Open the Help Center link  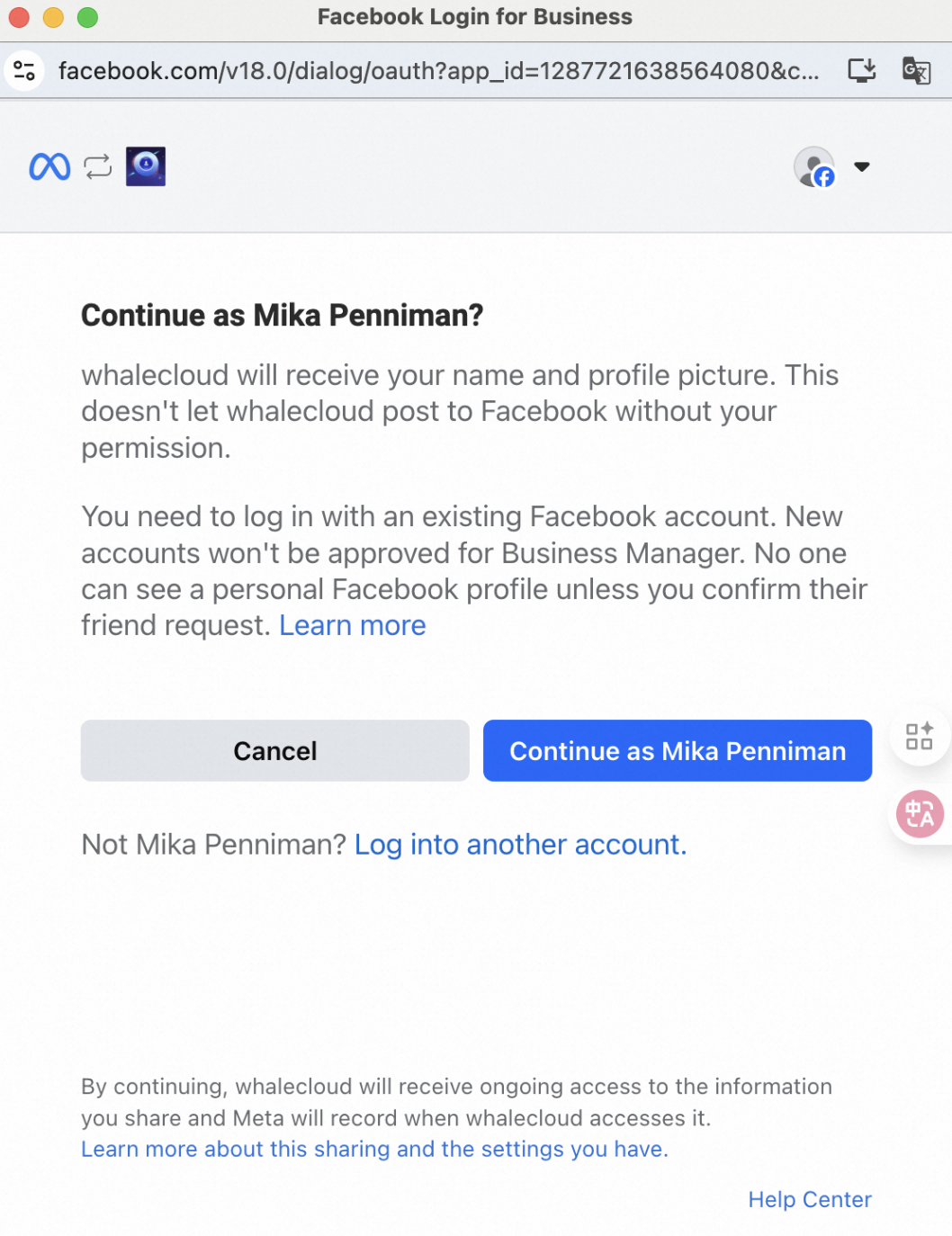[809, 1199]
